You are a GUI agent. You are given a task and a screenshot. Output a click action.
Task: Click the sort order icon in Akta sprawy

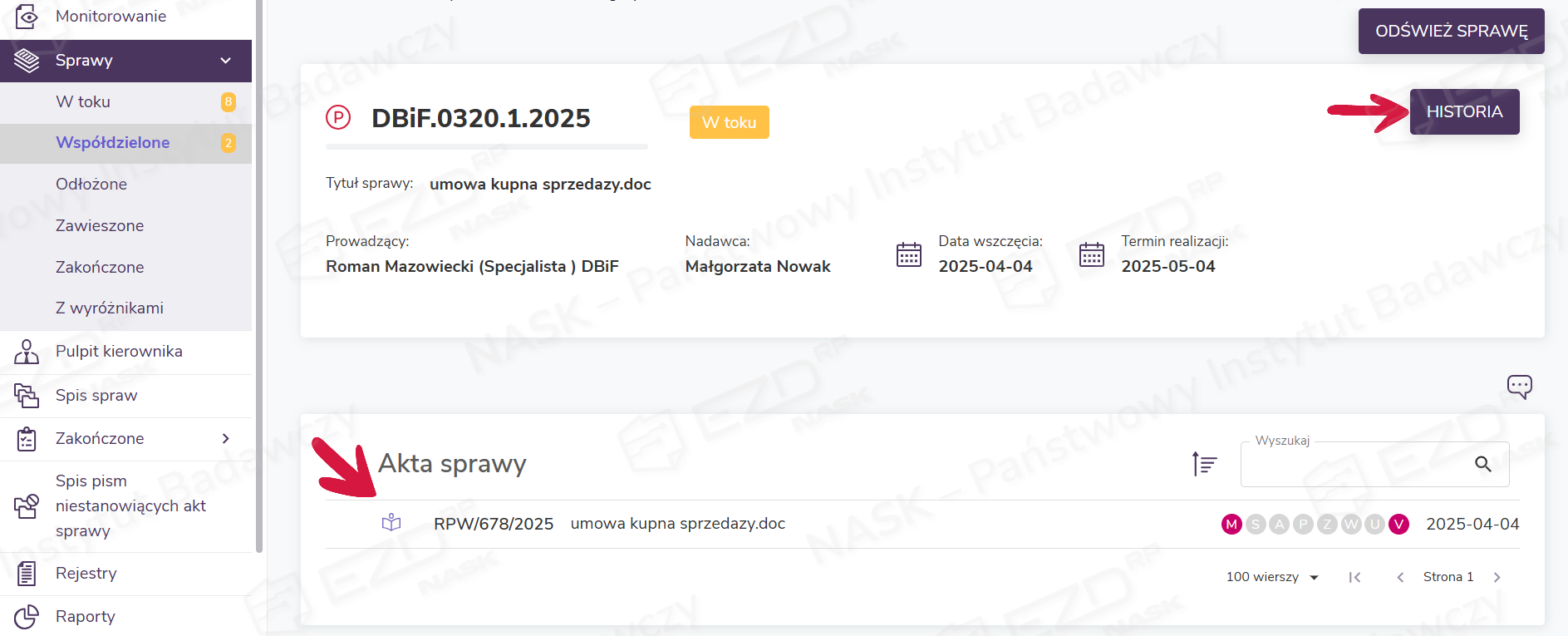[1204, 464]
